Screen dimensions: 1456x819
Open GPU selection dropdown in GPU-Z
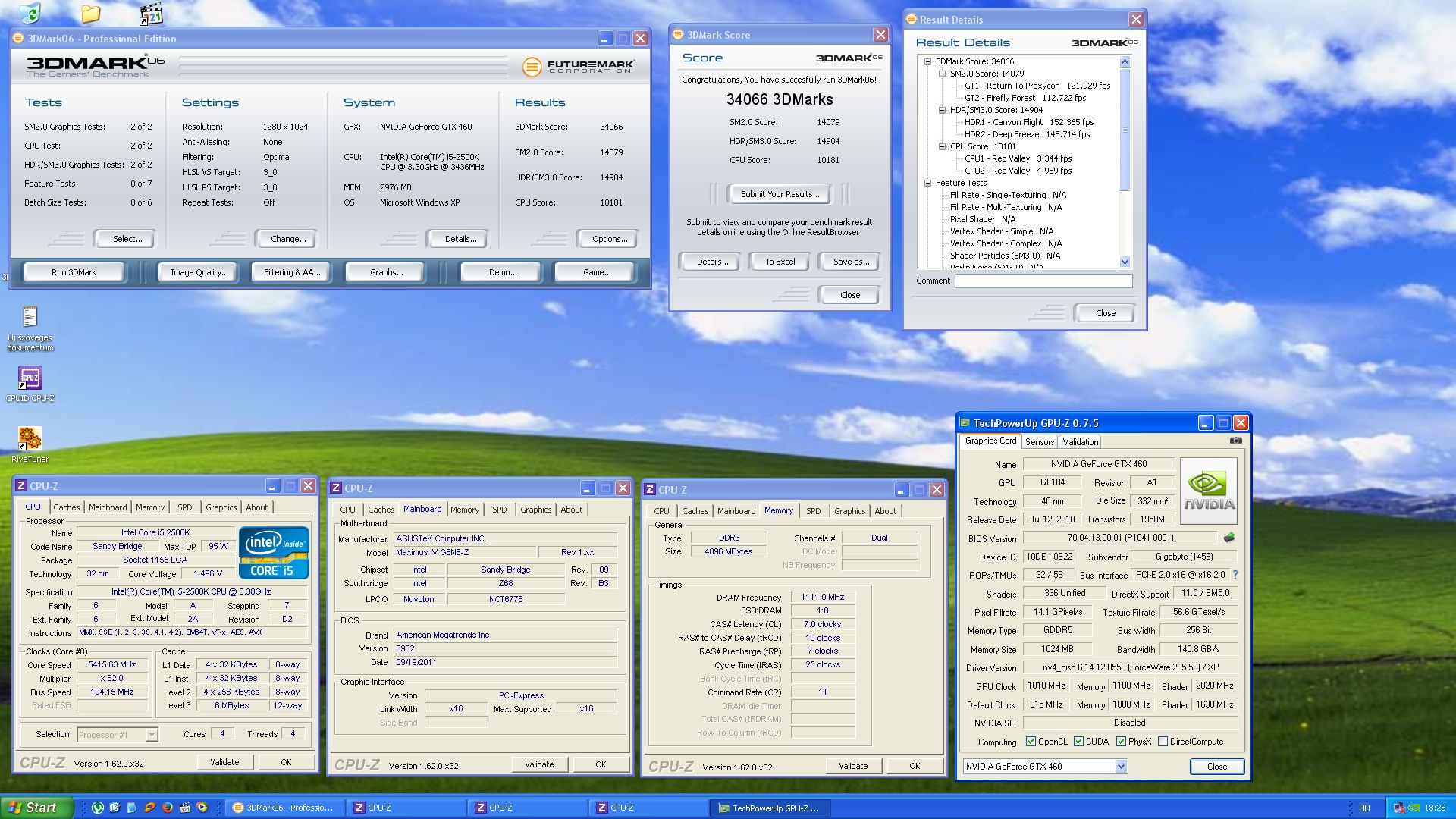tap(1121, 767)
